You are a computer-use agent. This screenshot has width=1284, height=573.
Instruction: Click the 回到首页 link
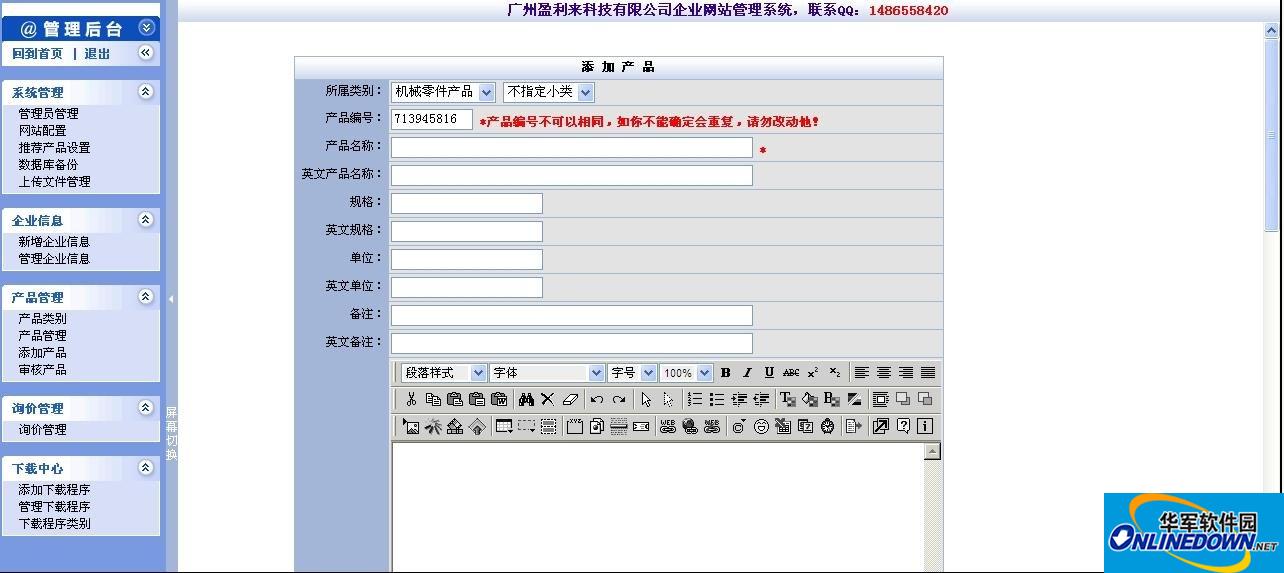point(37,54)
